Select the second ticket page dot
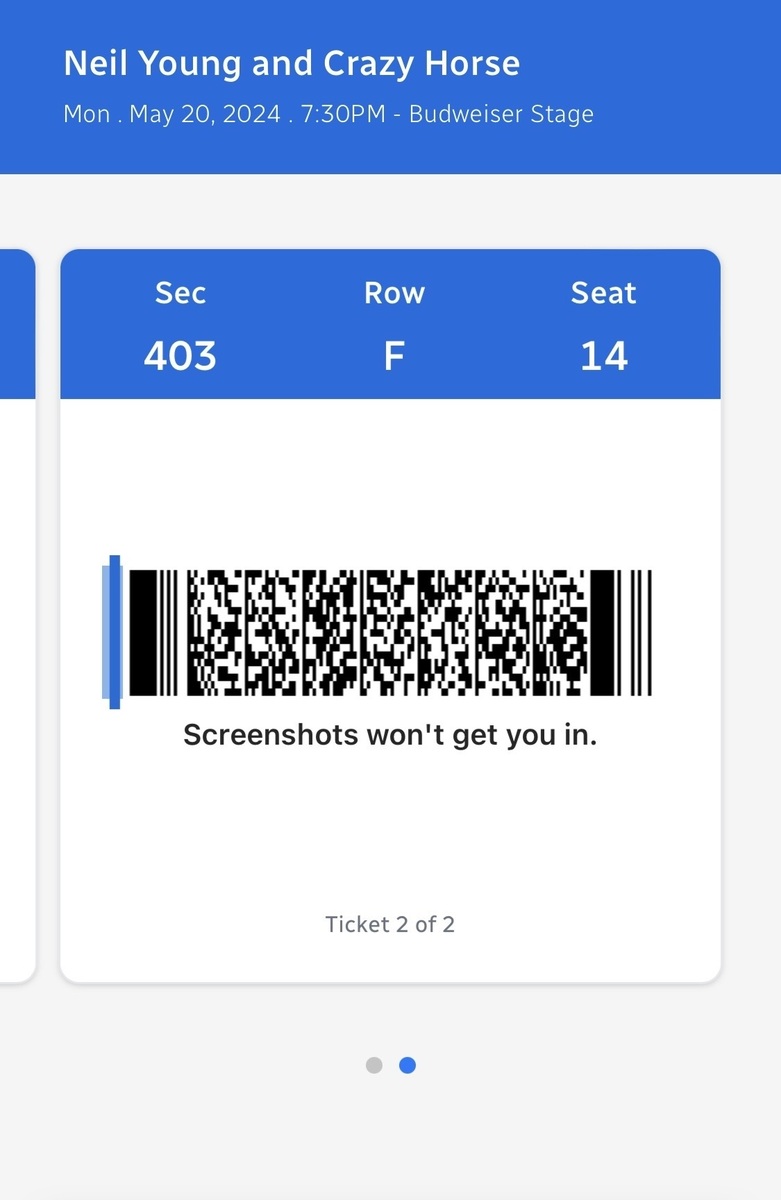 click(x=407, y=1065)
